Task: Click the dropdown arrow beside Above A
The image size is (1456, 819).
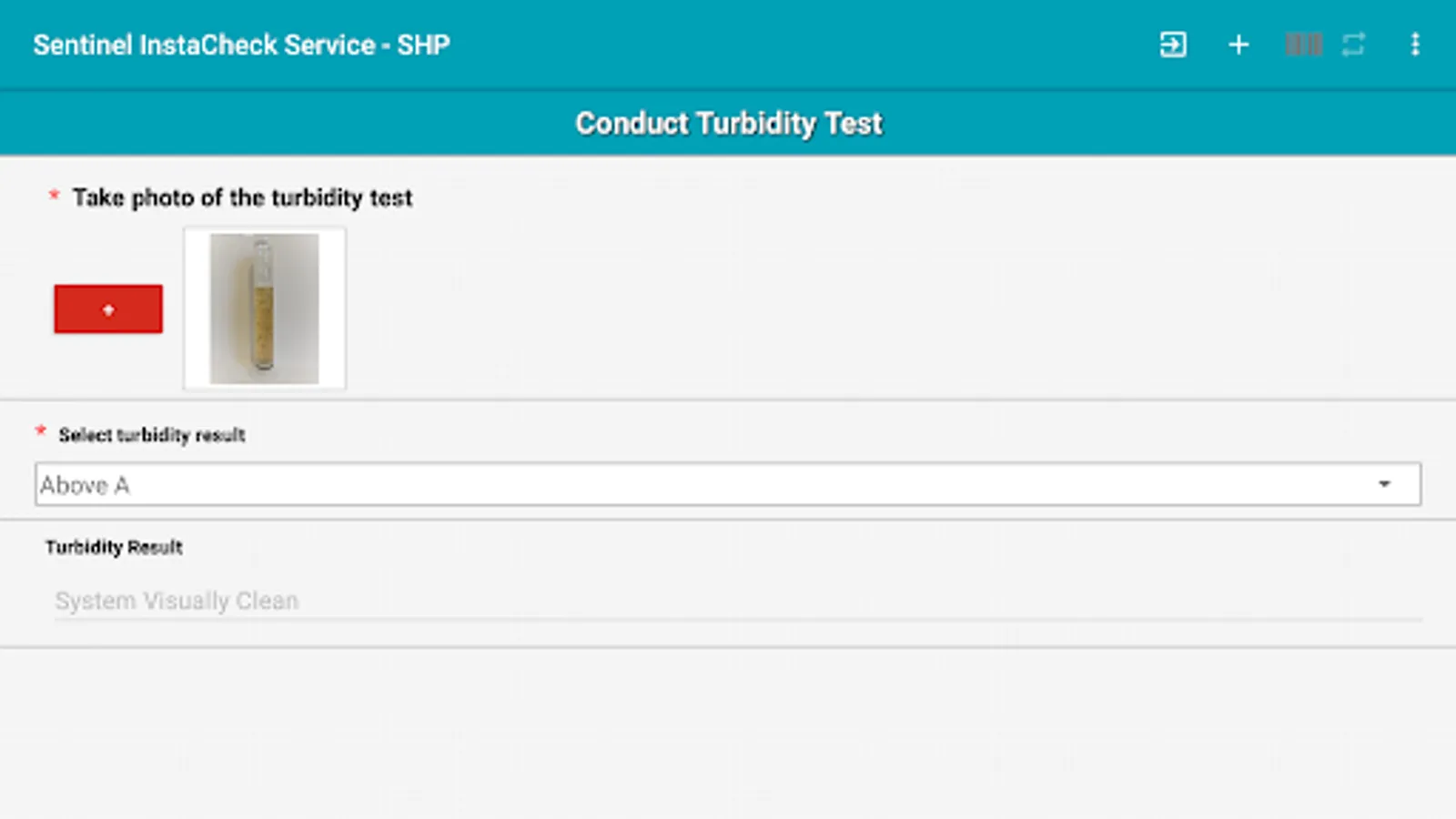Action: pyautogui.click(x=1384, y=484)
